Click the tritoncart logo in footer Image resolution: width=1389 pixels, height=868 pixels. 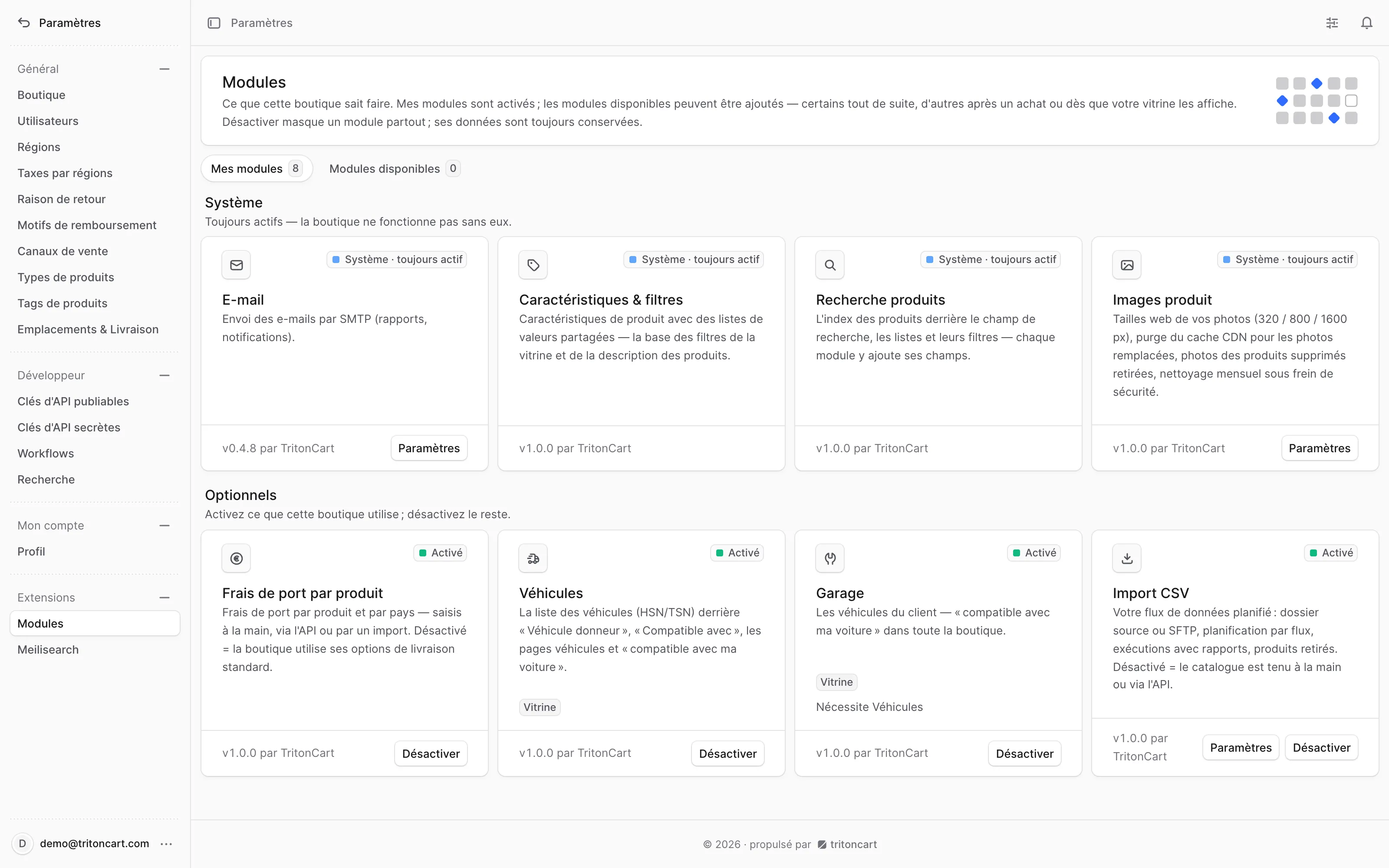(x=847, y=844)
